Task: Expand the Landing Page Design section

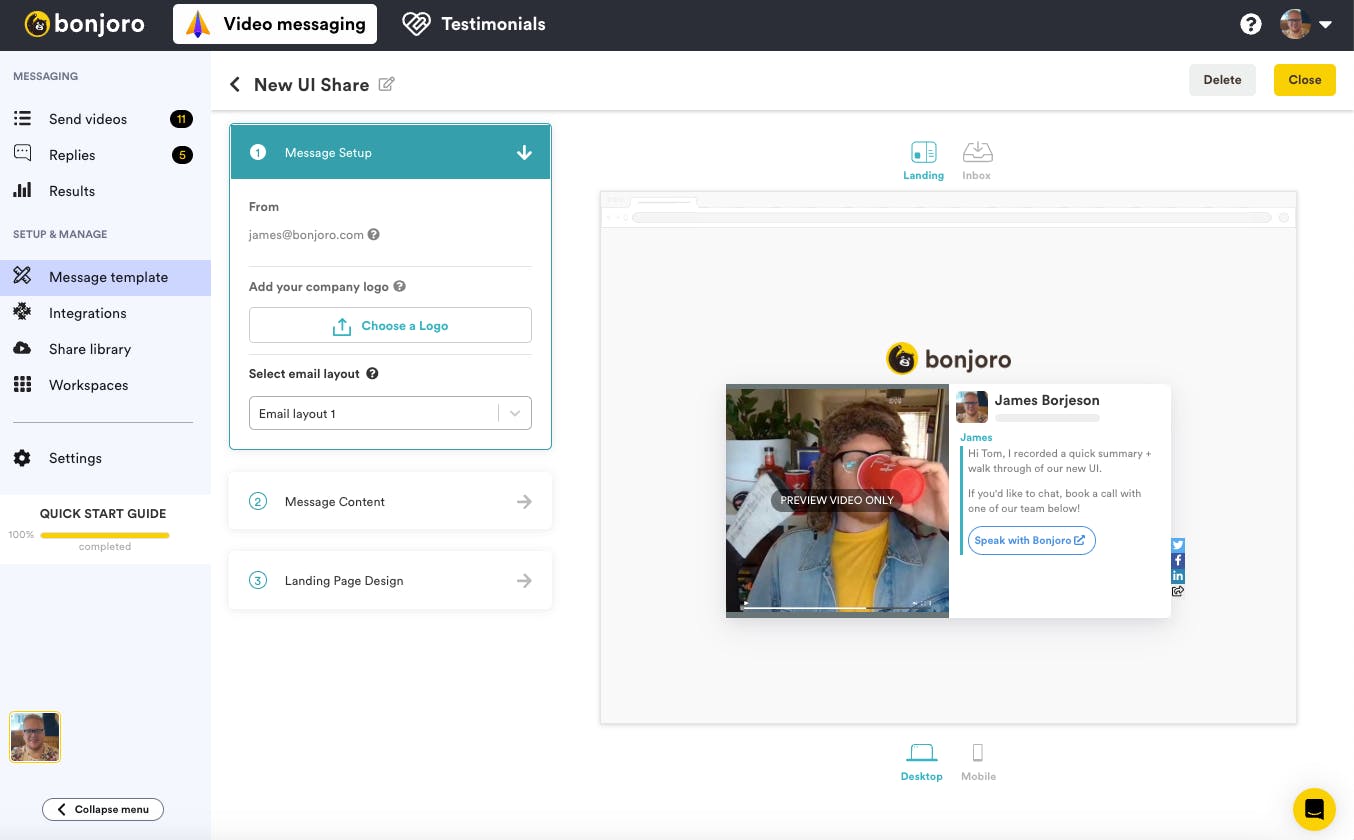Action: [390, 580]
